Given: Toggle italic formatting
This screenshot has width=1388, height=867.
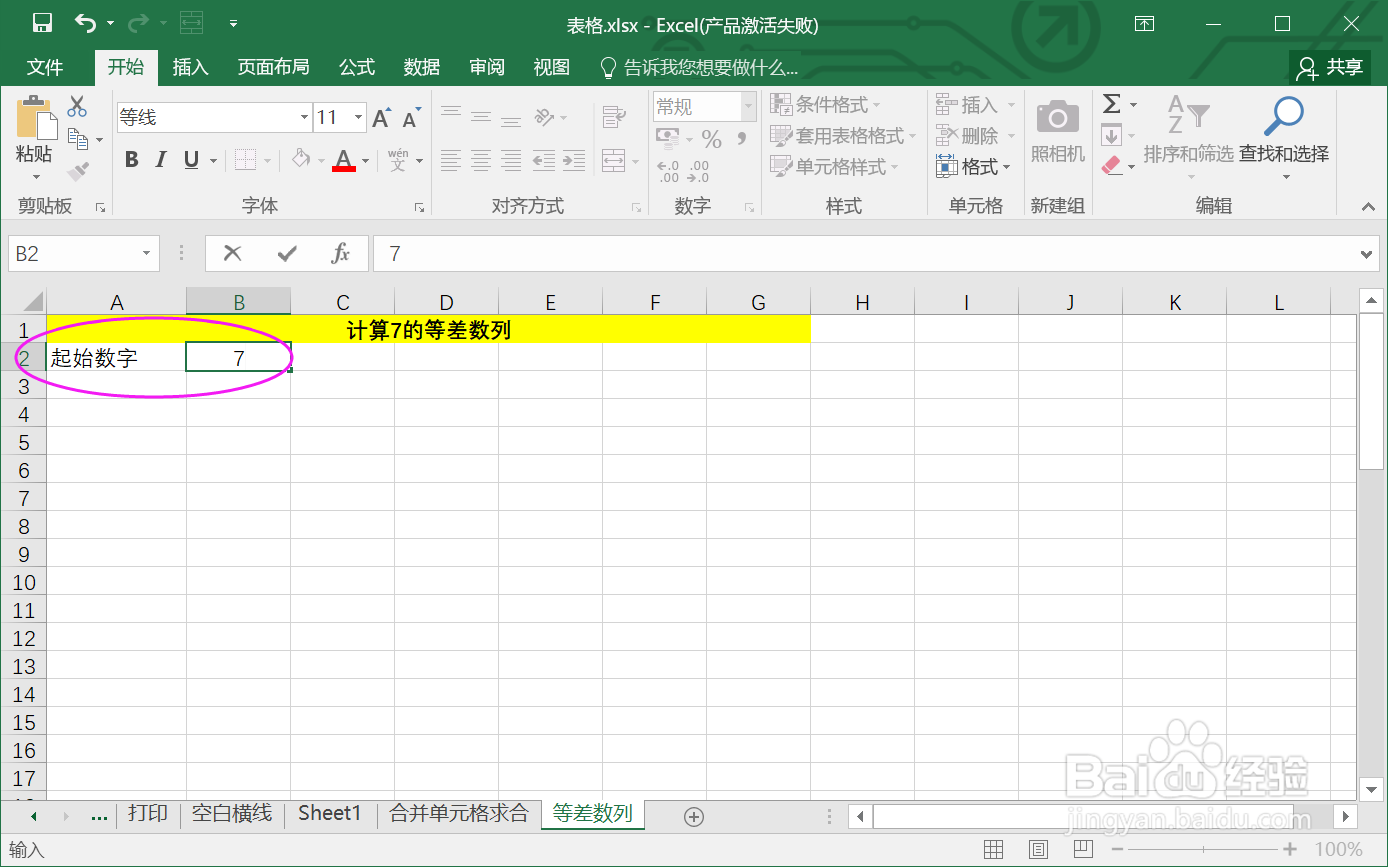Looking at the screenshot, I should coord(162,158).
